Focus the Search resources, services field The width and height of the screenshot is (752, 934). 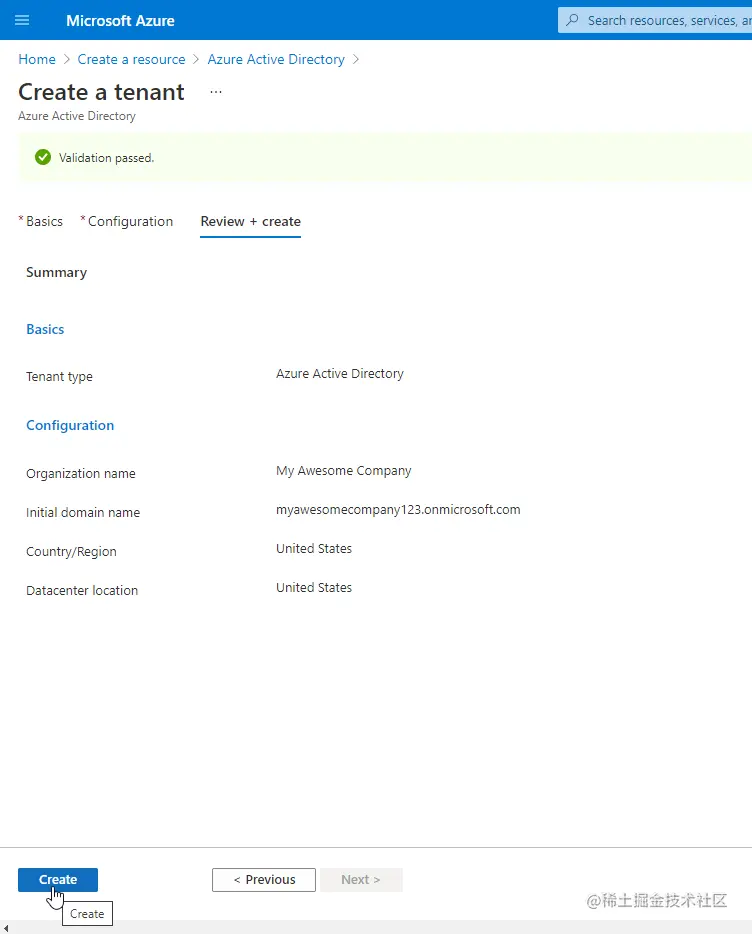point(655,20)
